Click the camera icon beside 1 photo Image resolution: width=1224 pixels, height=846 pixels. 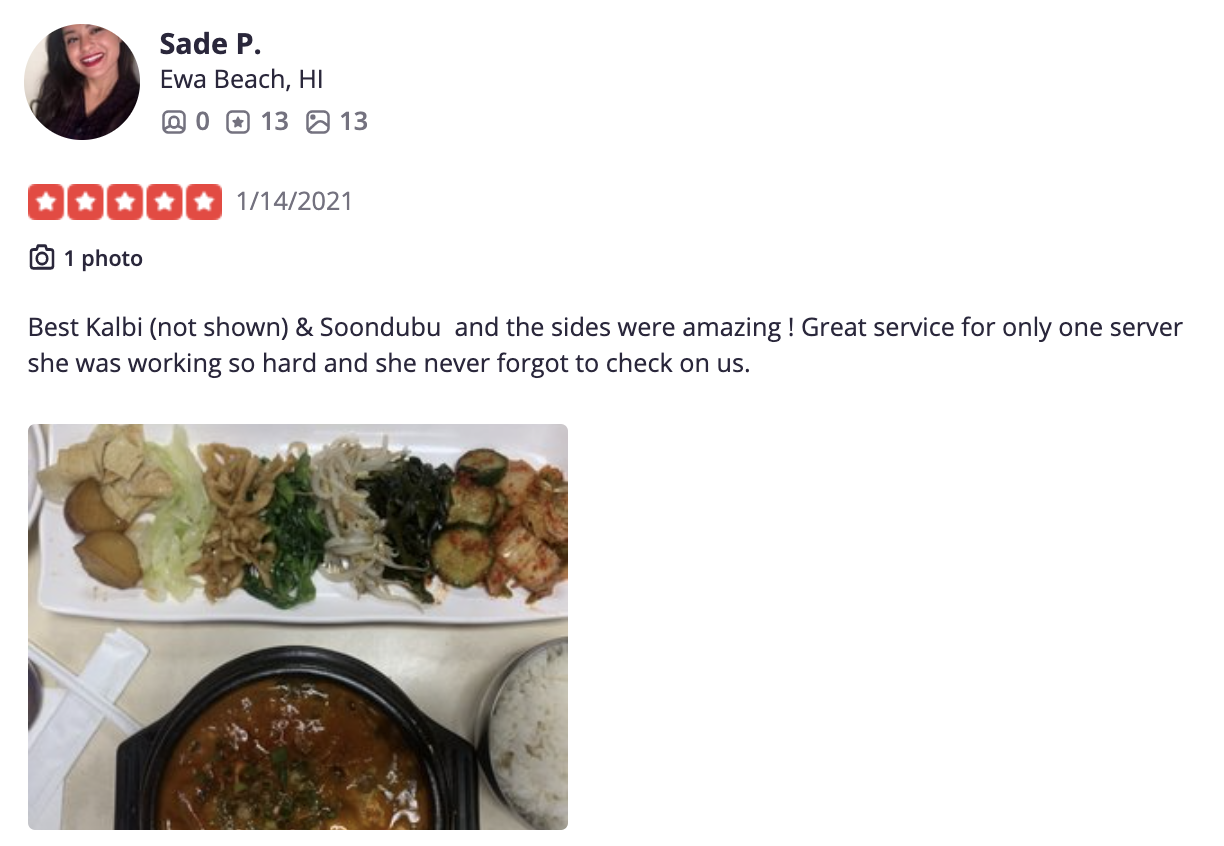[x=41, y=258]
